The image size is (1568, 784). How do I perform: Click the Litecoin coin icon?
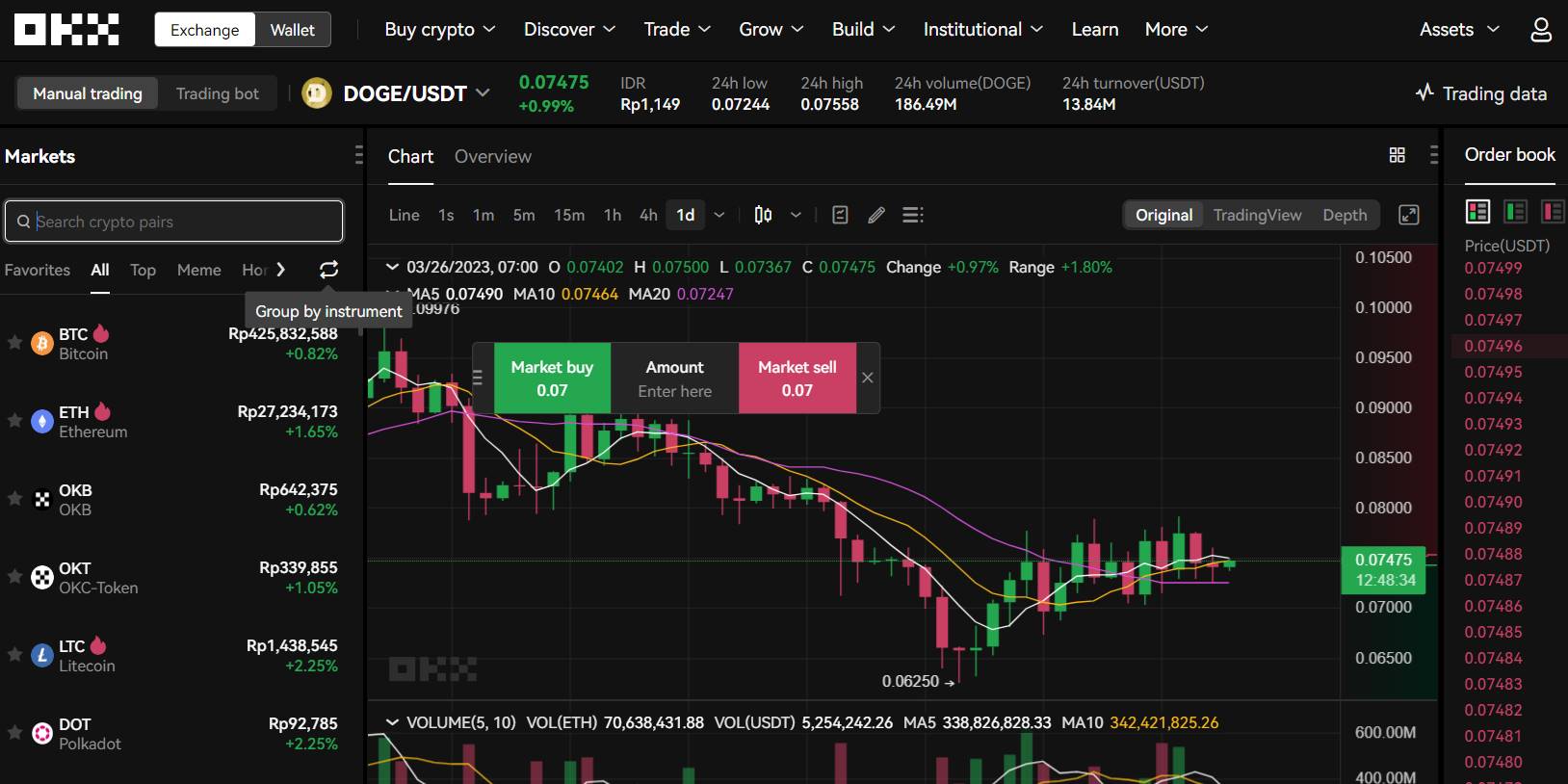tap(42, 655)
